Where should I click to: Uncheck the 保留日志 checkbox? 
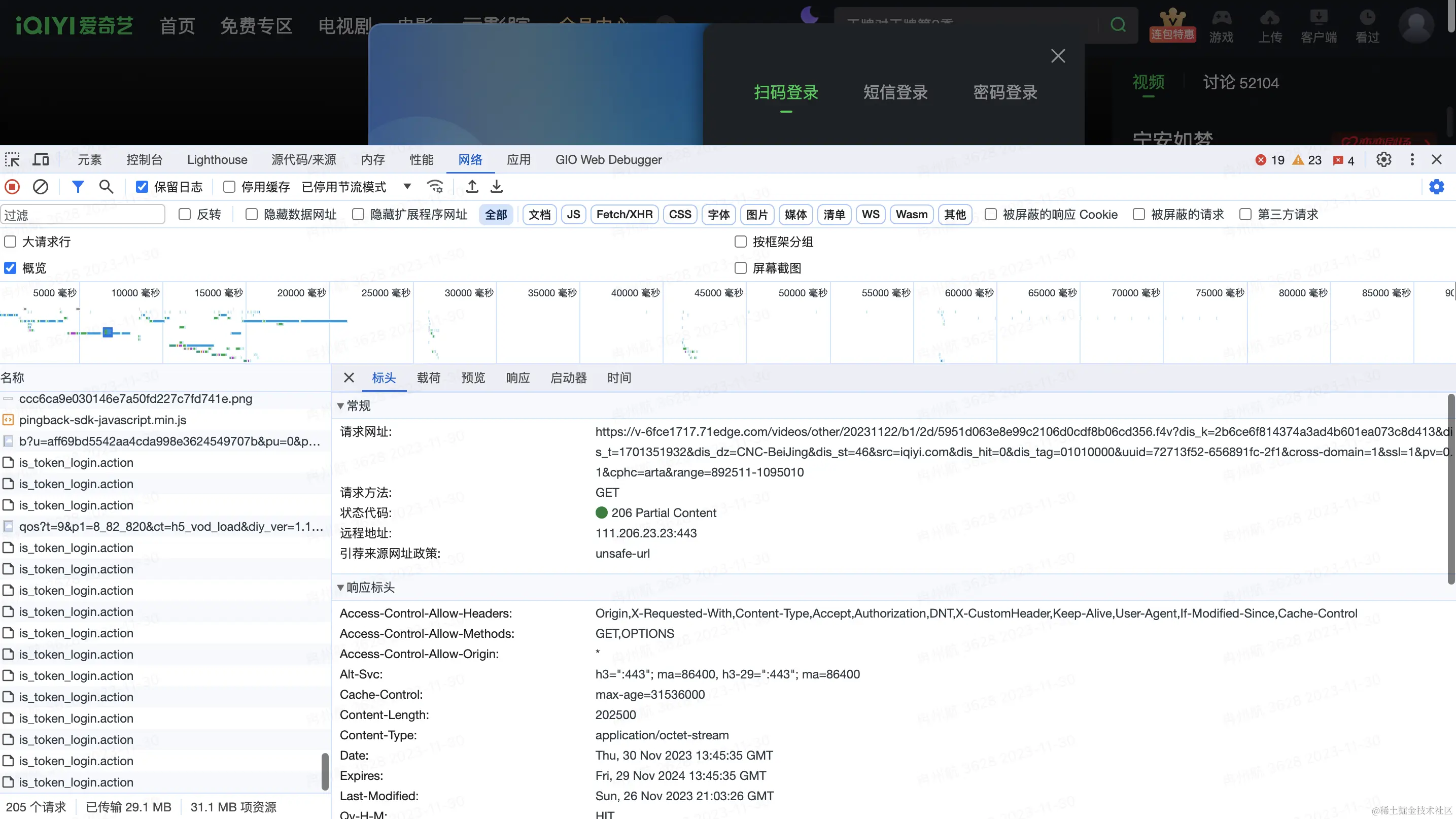(x=142, y=187)
